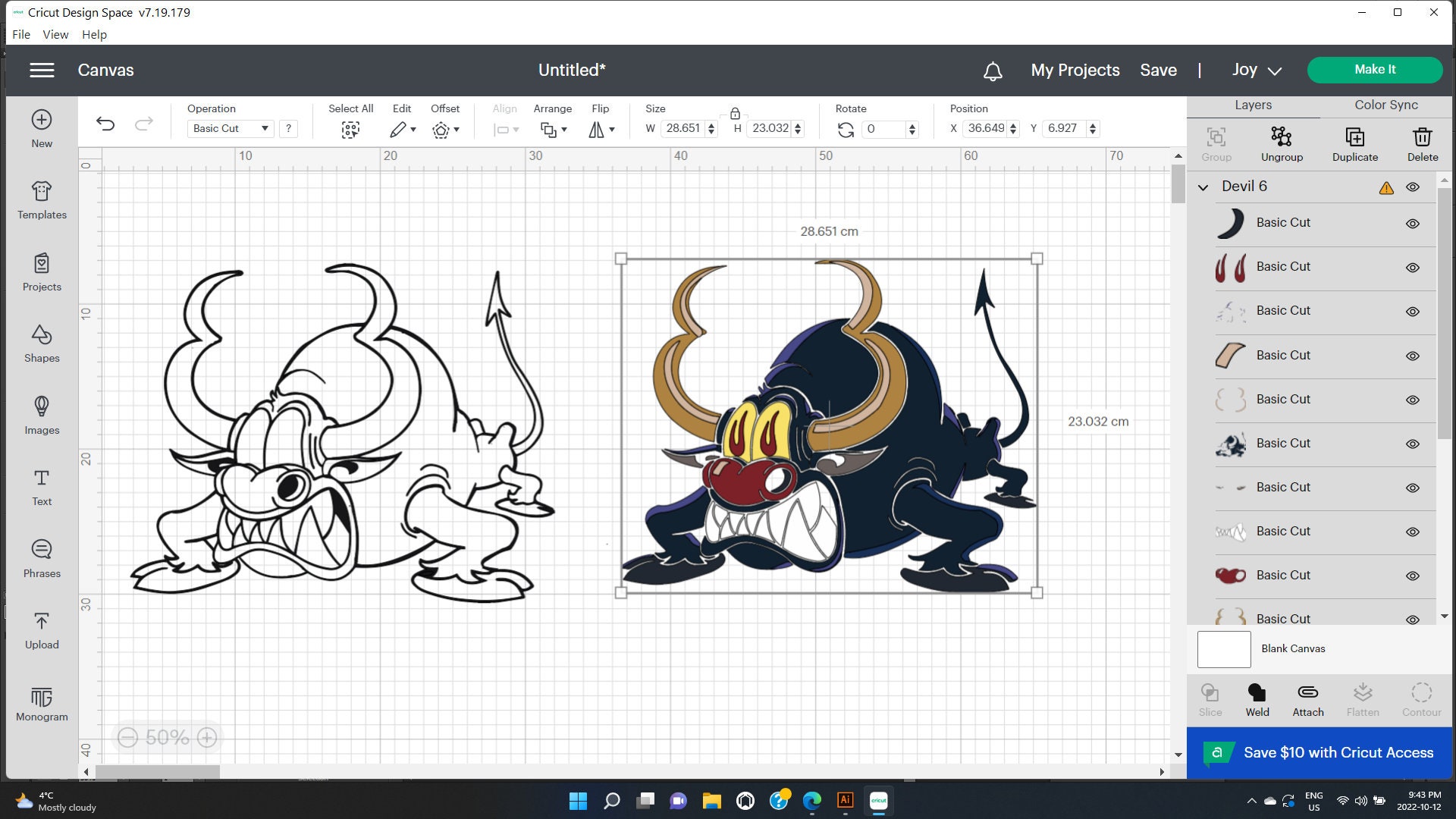The height and width of the screenshot is (819, 1456).
Task: Open the Joy machine selector dropdown
Action: [x=1257, y=70]
